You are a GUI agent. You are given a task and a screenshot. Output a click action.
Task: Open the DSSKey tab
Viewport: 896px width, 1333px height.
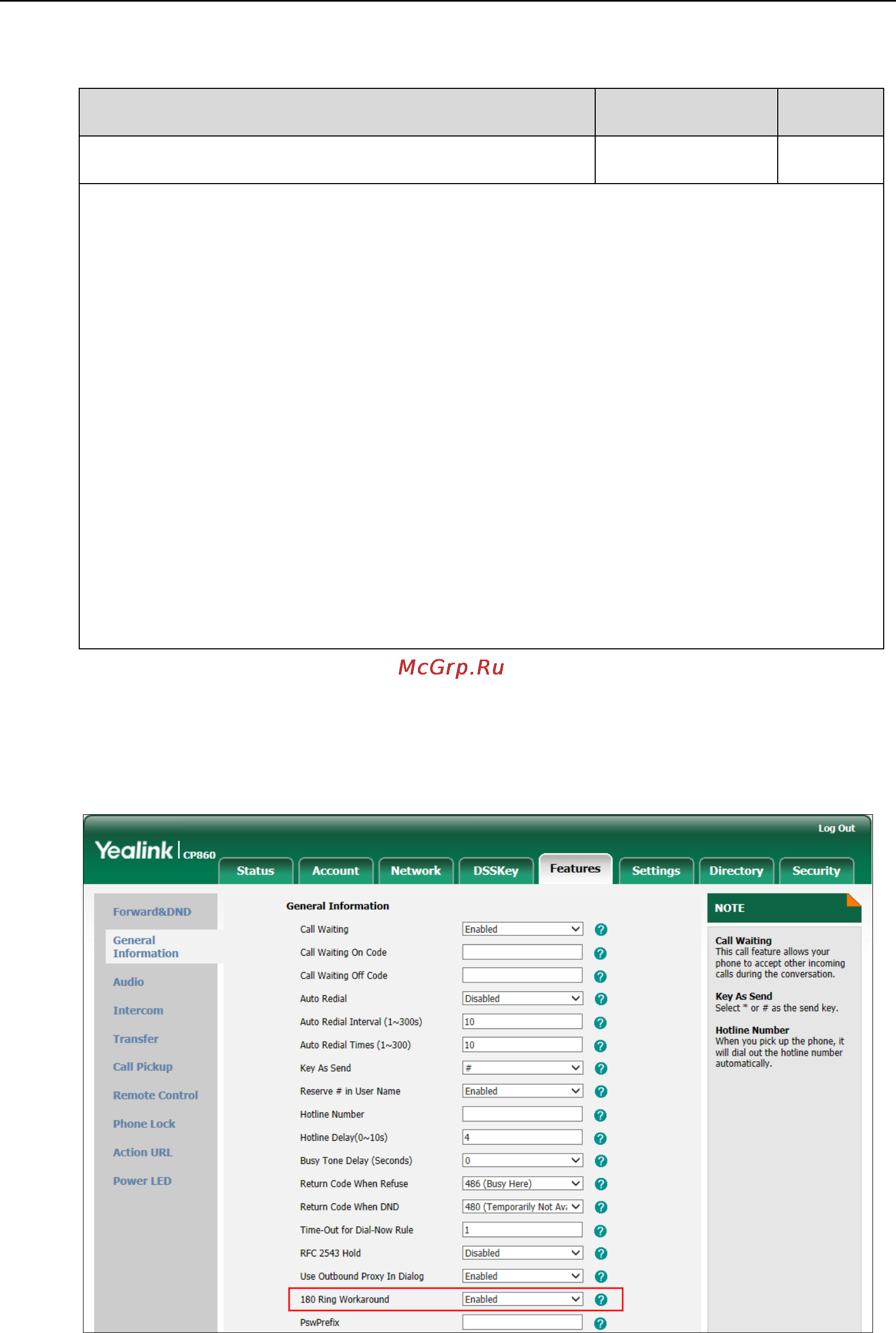tap(496, 871)
